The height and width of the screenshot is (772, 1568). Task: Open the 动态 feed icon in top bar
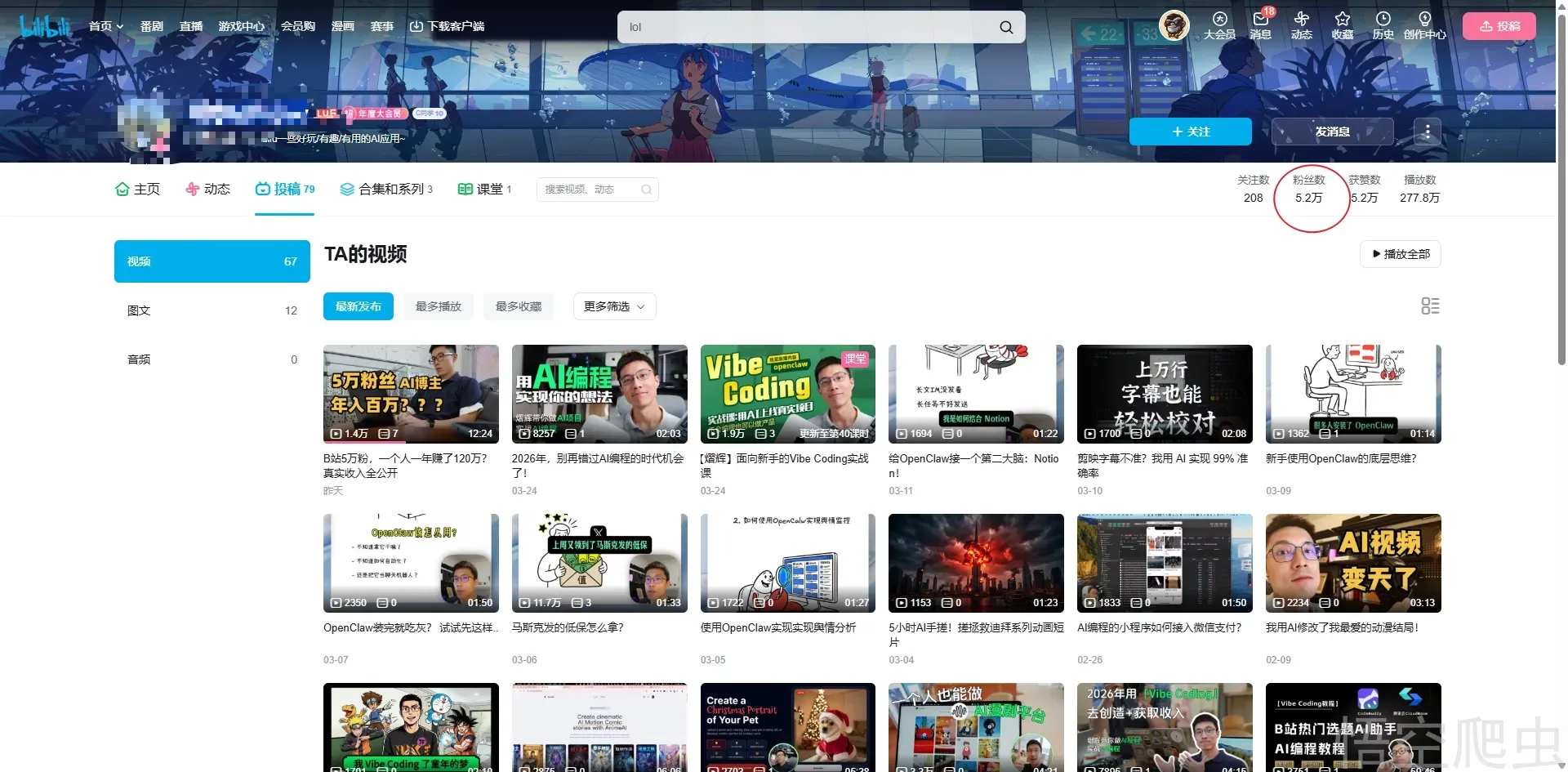pyautogui.click(x=1302, y=25)
